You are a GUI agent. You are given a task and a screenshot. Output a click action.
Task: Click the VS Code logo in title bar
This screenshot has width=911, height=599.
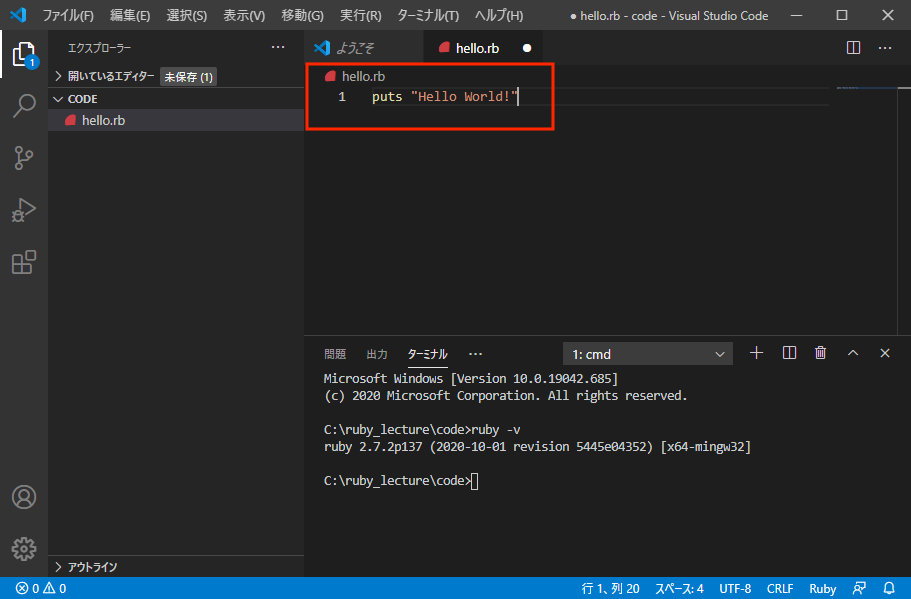[19, 15]
